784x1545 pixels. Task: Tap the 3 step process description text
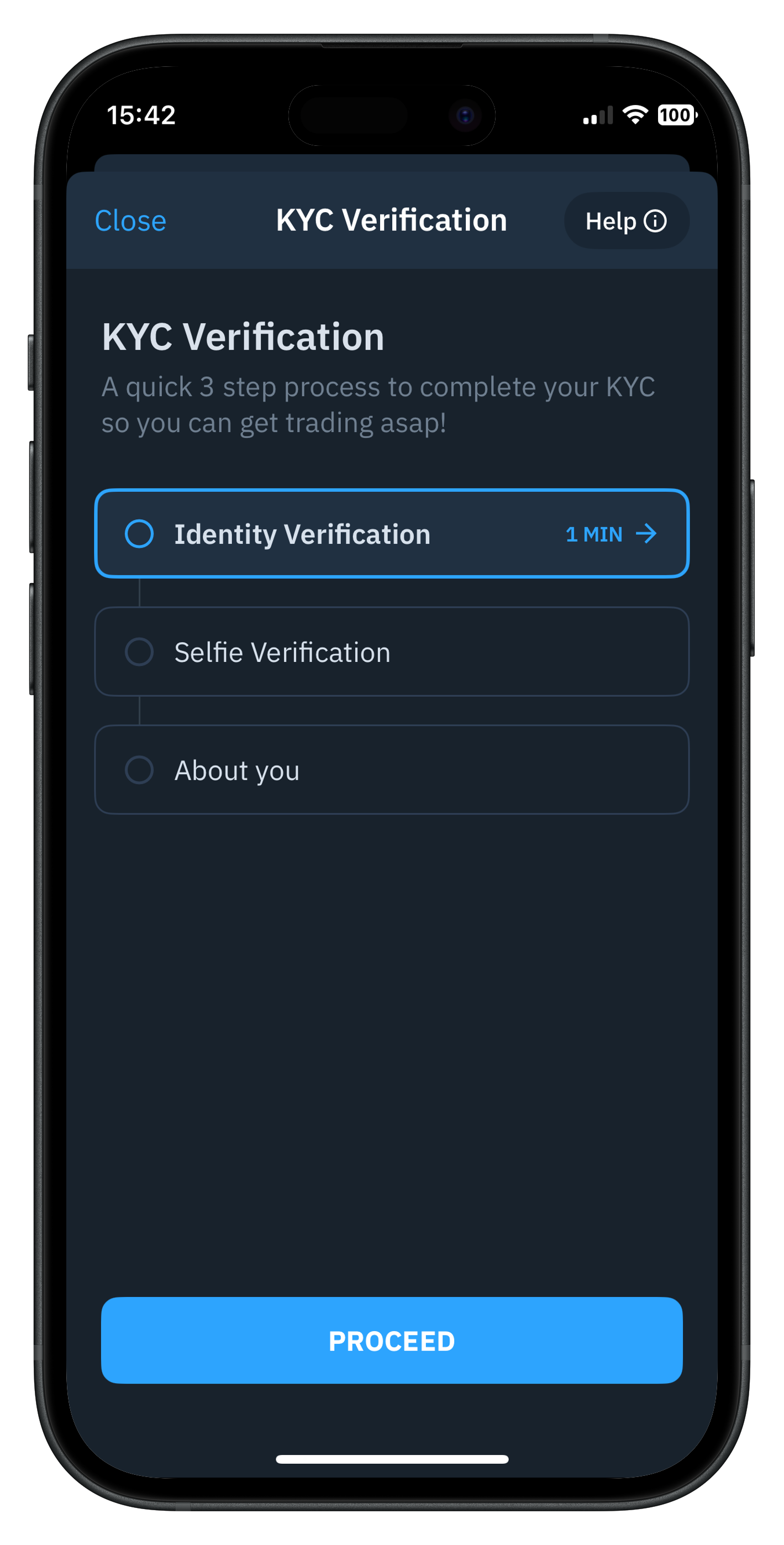(x=378, y=405)
